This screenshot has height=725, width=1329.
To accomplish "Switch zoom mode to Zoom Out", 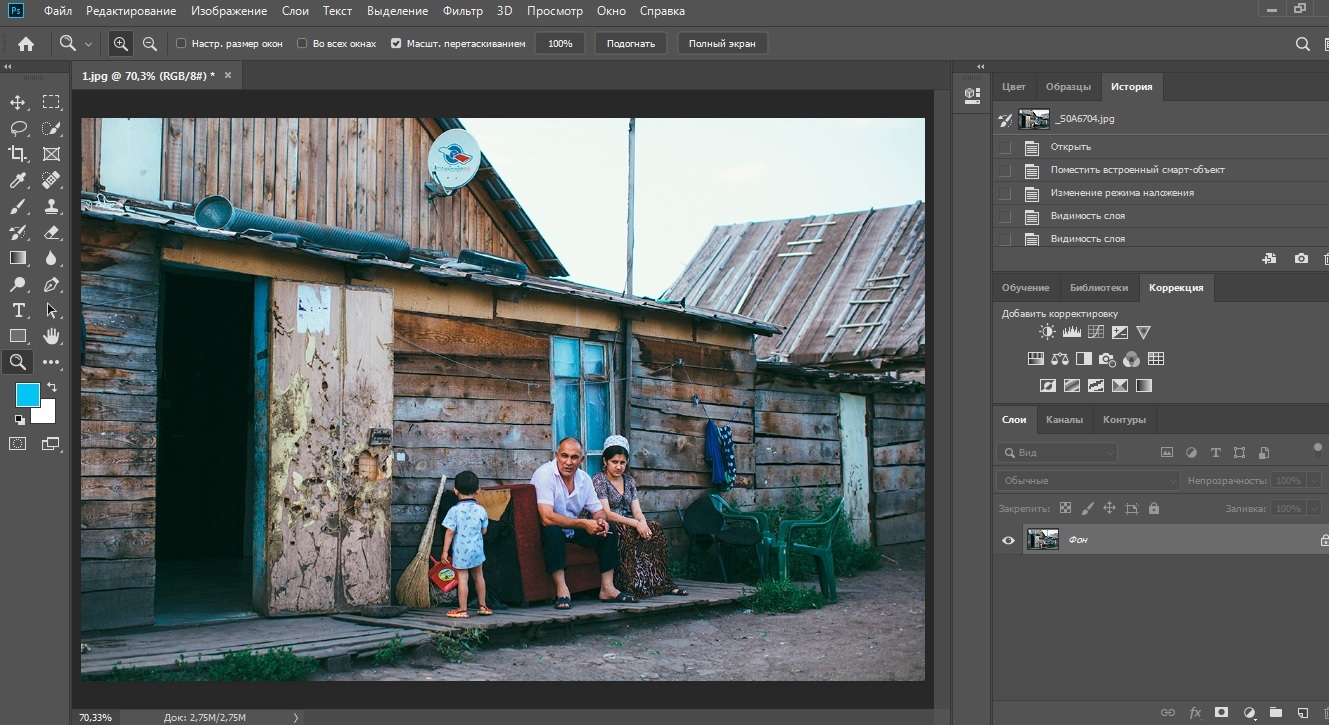I will point(150,44).
